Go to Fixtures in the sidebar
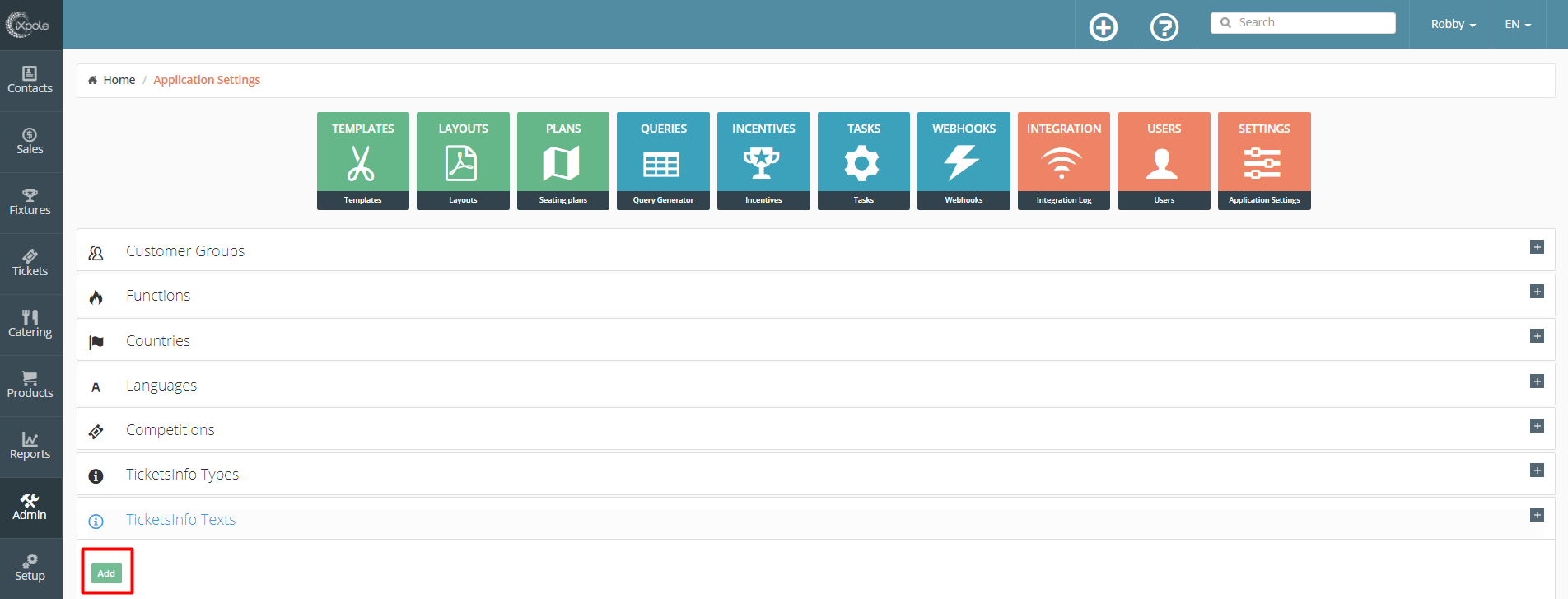This screenshot has width=1568, height=599. point(30,203)
